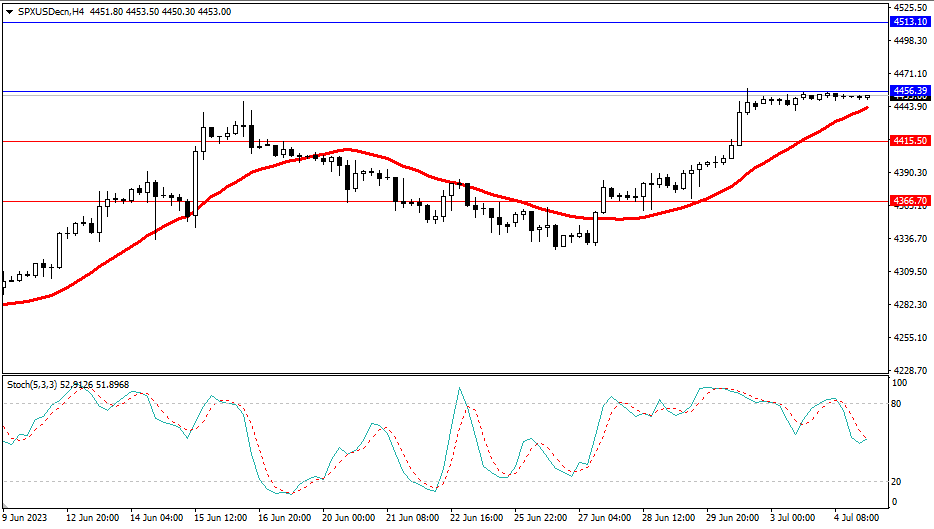Click the 20 level on stochastic scale
This screenshot has width=934, height=529.
click(x=898, y=481)
